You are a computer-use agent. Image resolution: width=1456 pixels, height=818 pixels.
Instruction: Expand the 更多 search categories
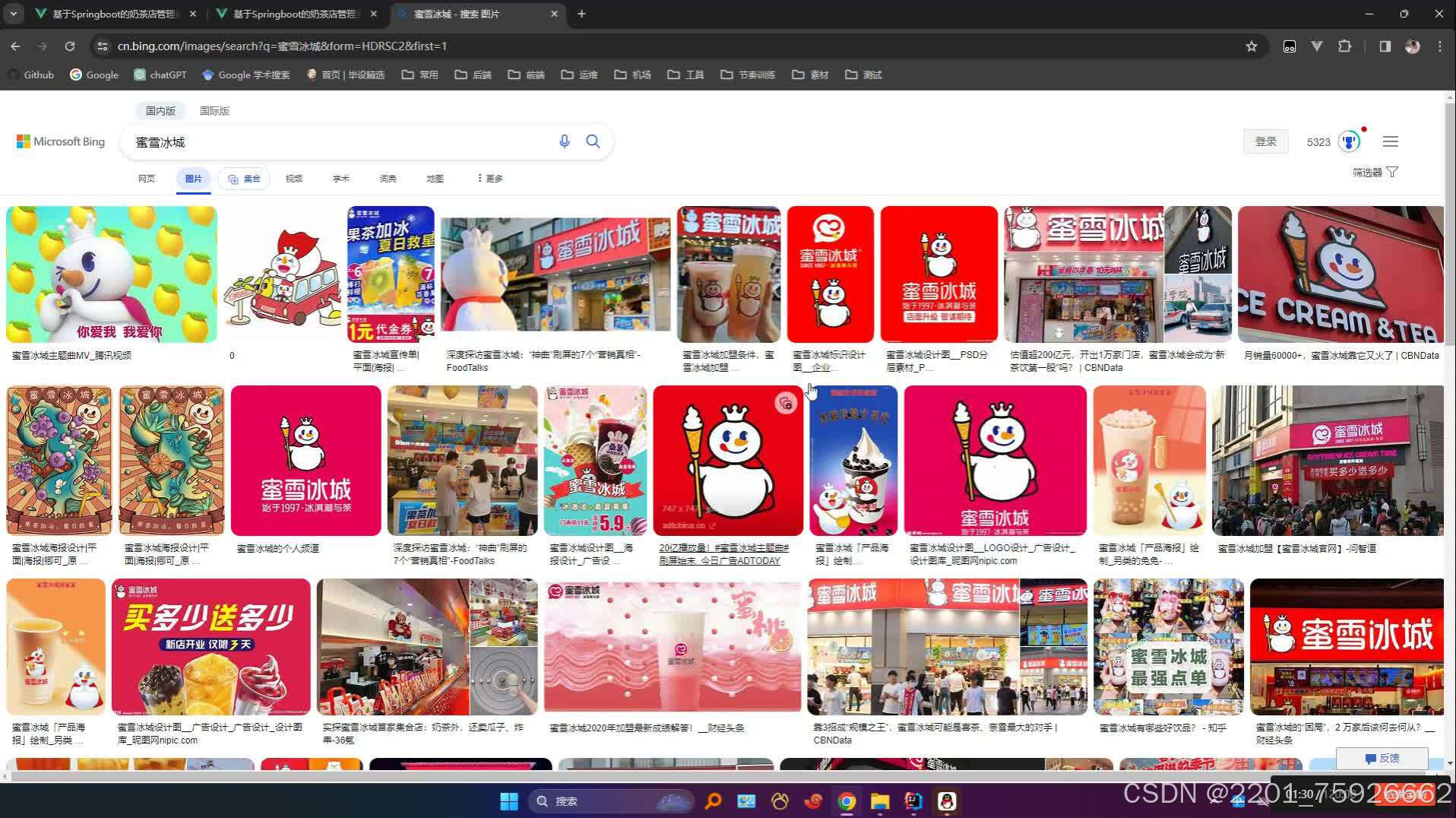(x=489, y=179)
